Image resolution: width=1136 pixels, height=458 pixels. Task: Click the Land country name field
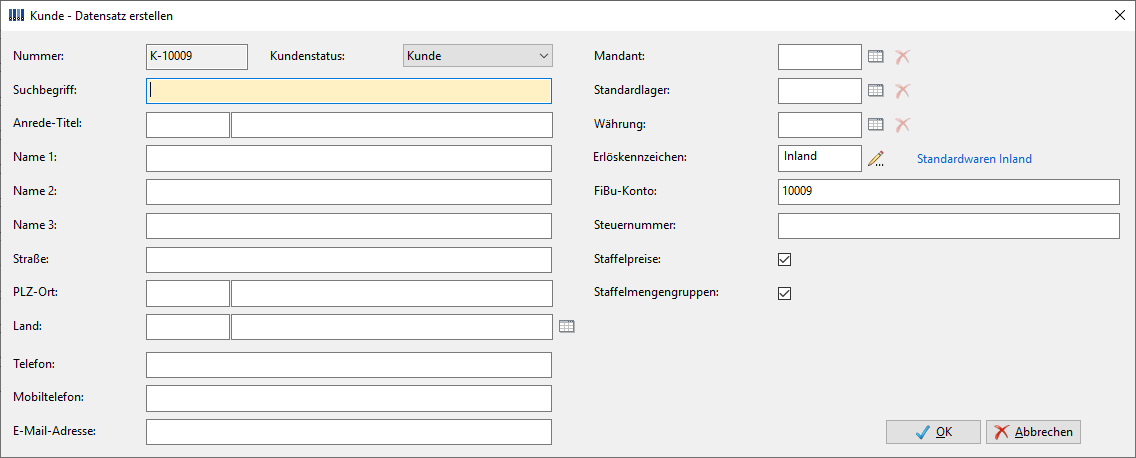pos(392,327)
